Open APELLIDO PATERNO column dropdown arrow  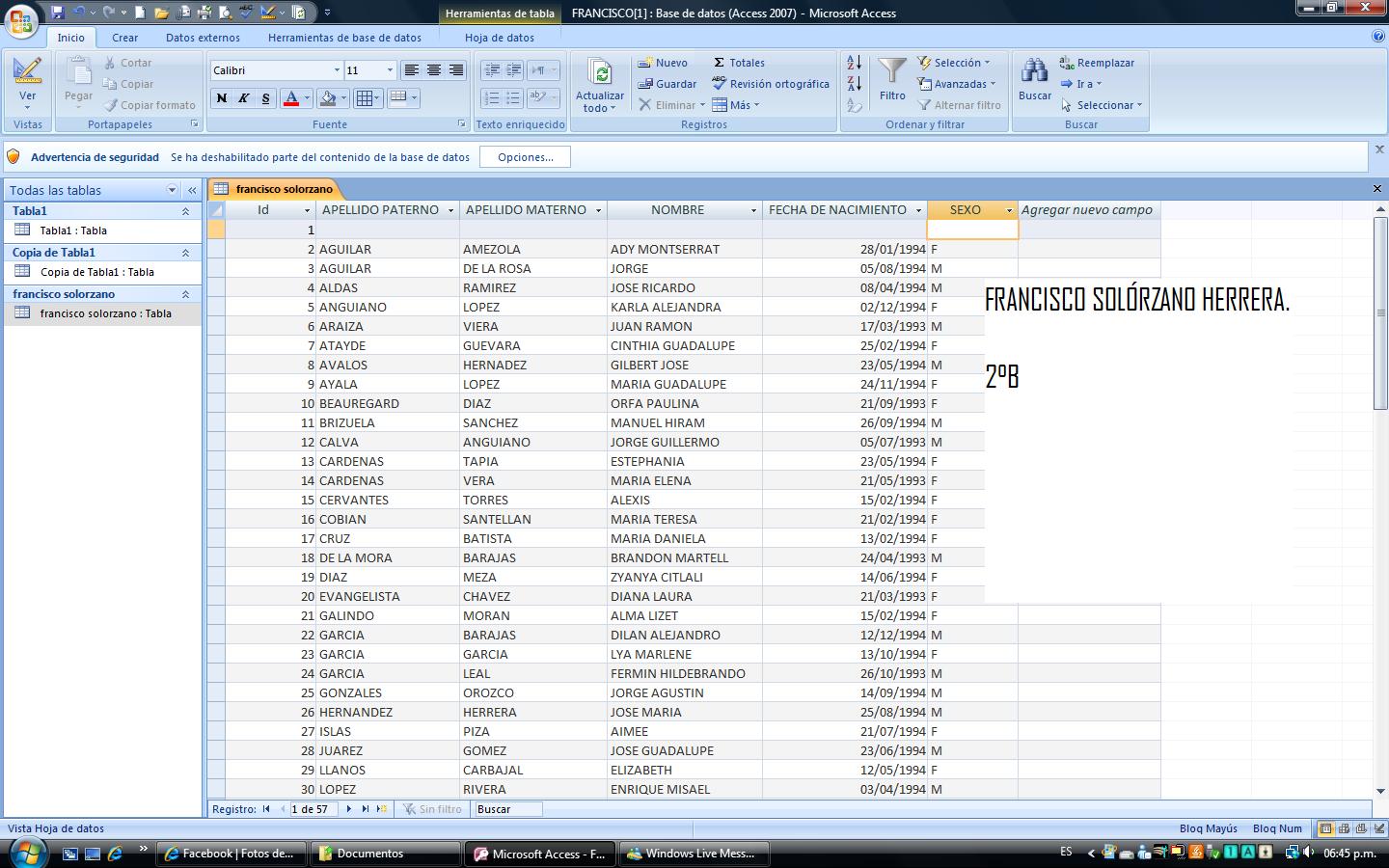coord(450,210)
